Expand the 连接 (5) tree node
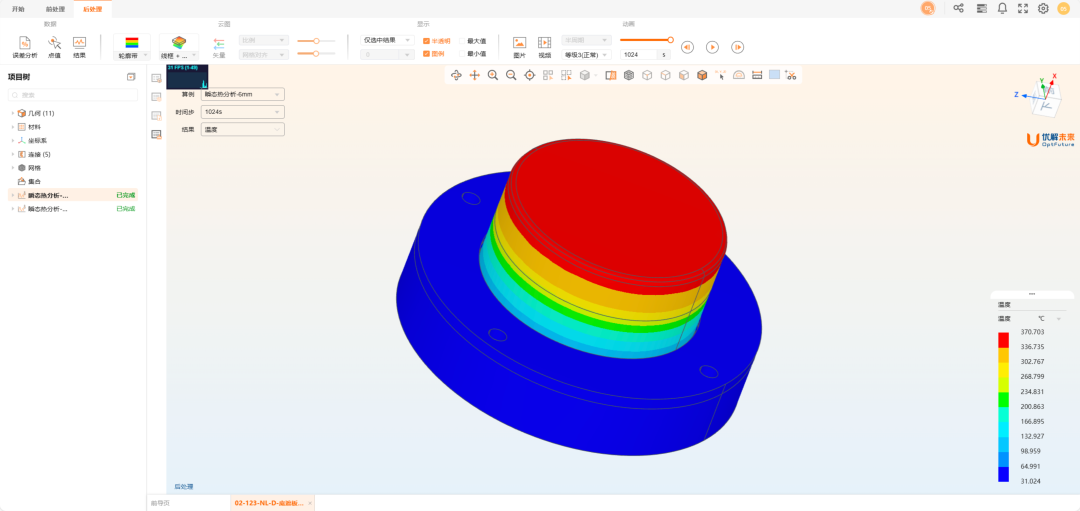This screenshot has height=511, width=1080. pos(12,154)
